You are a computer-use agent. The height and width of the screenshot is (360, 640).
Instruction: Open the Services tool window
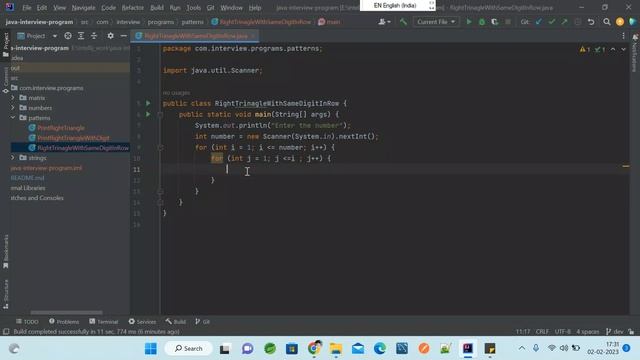coord(142,322)
